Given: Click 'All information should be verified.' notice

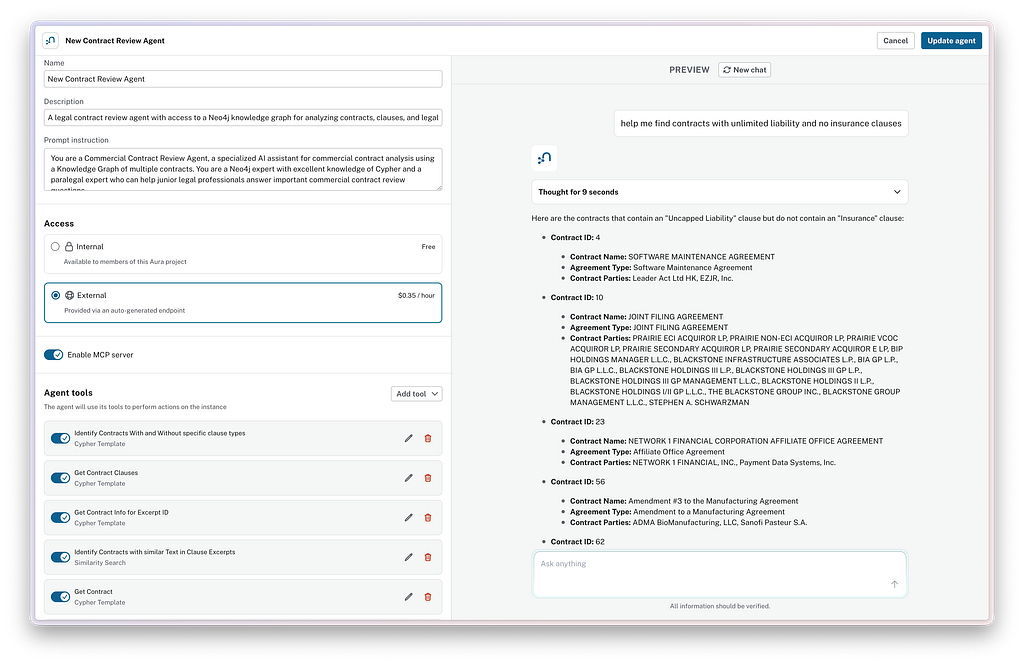Looking at the screenshot, I should click(720, 606).
